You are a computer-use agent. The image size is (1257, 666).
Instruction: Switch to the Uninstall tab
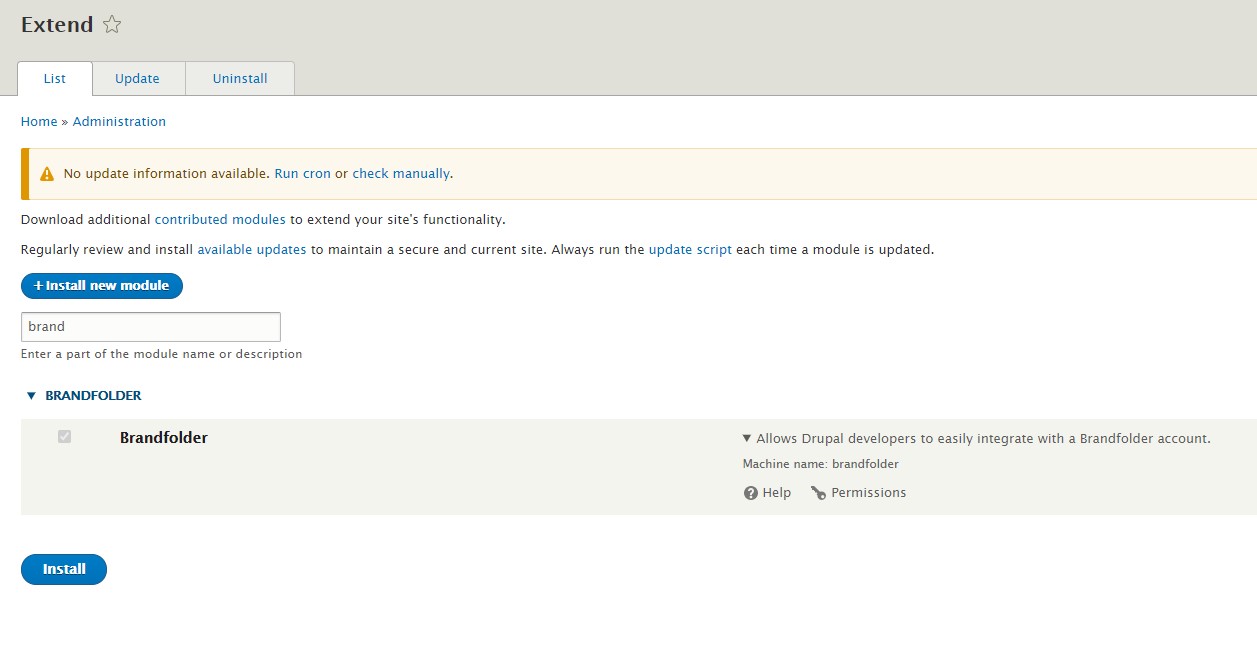coord(239,78)
